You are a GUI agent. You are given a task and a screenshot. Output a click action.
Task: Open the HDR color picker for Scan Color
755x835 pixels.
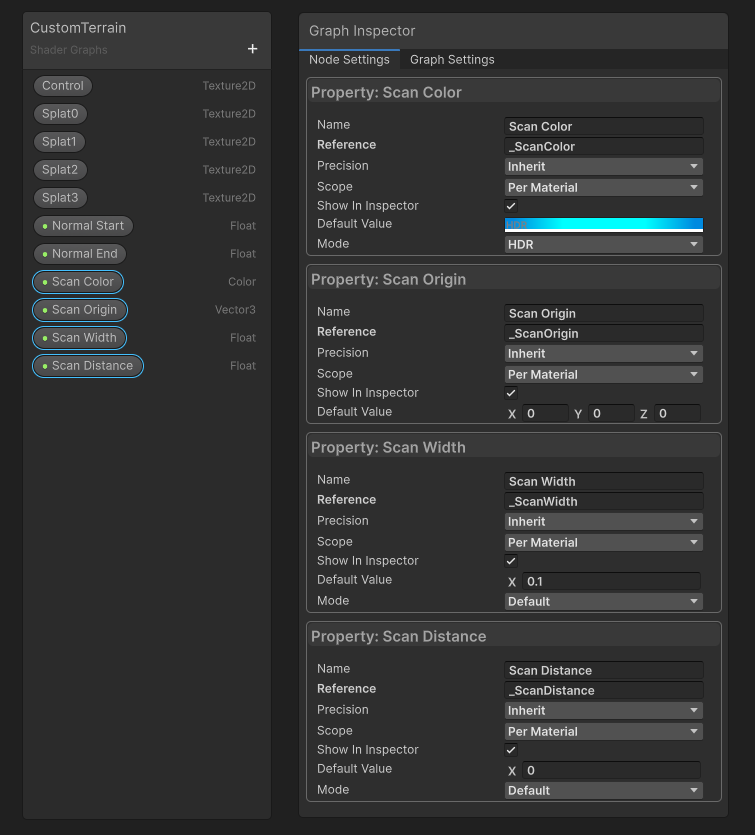point(603,224)
